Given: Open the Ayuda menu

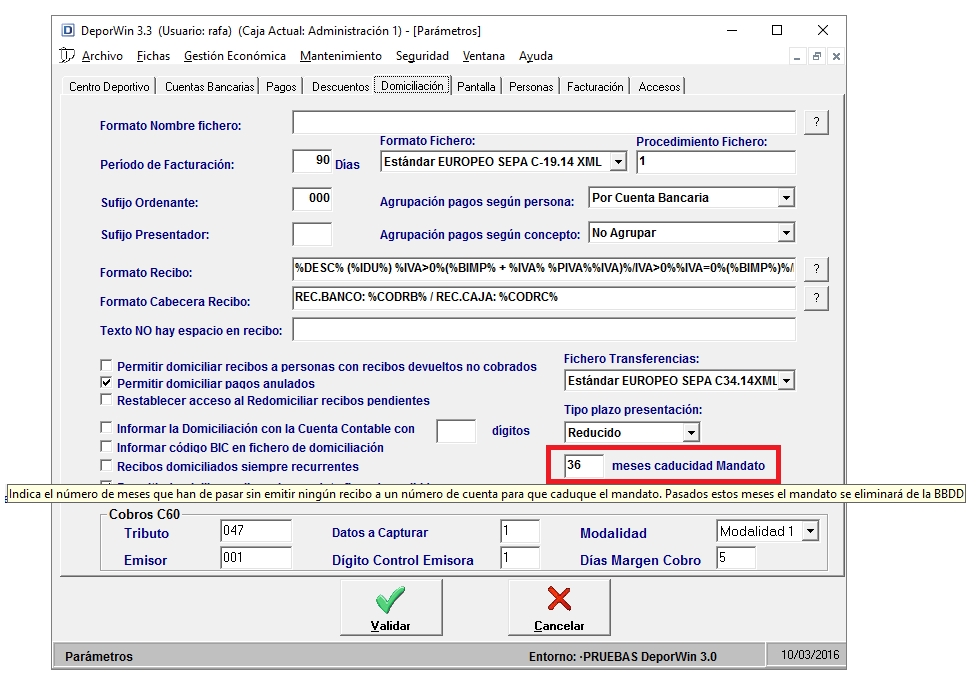Looking at the screenshot, I should coord(536,56).
